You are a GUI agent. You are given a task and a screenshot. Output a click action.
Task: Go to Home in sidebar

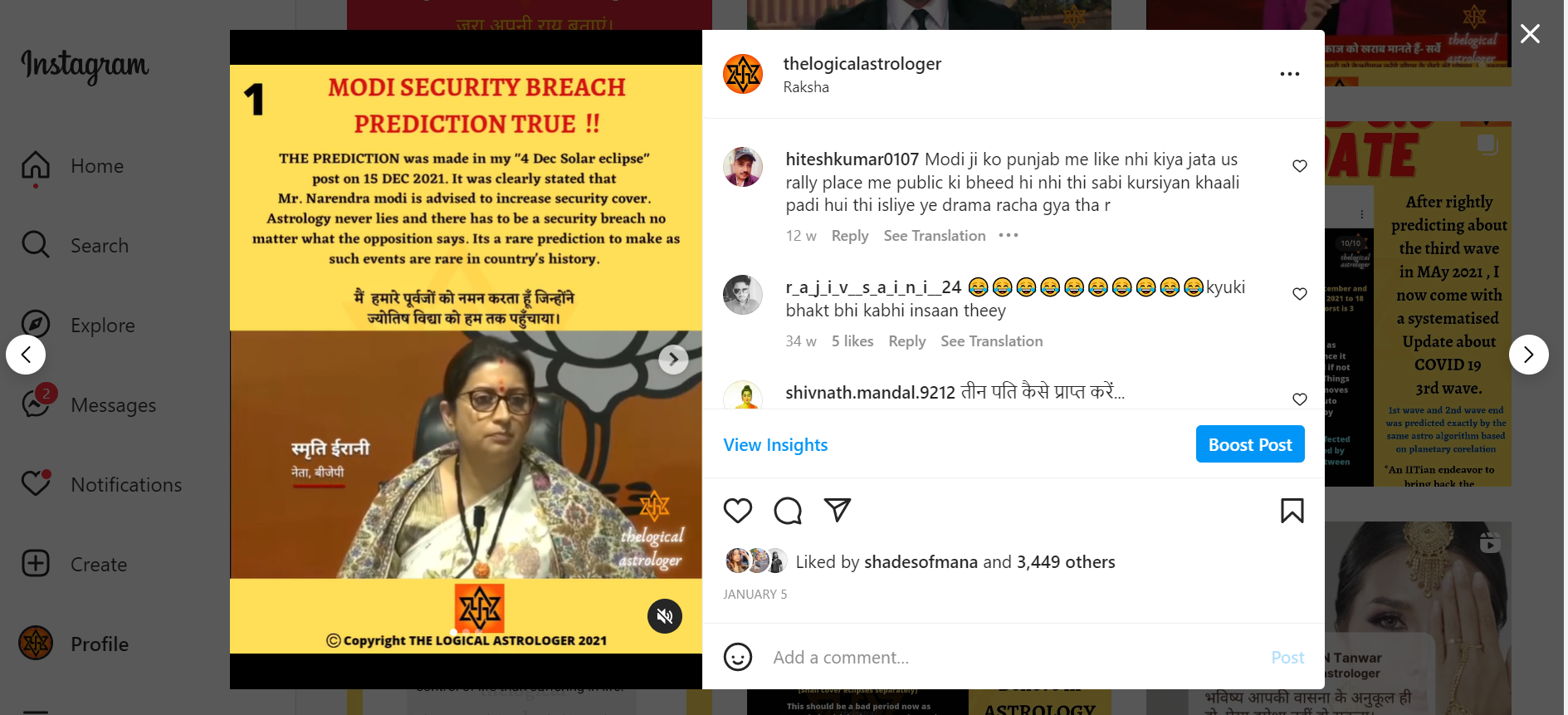72,165
